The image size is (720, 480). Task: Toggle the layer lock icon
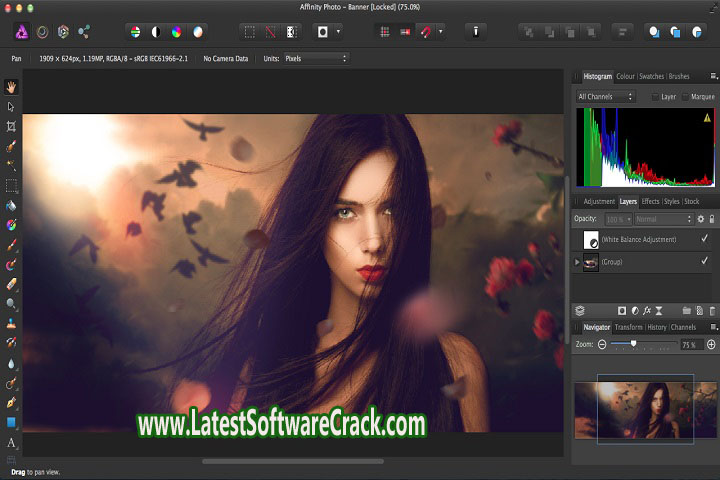(x=712, y=219)
